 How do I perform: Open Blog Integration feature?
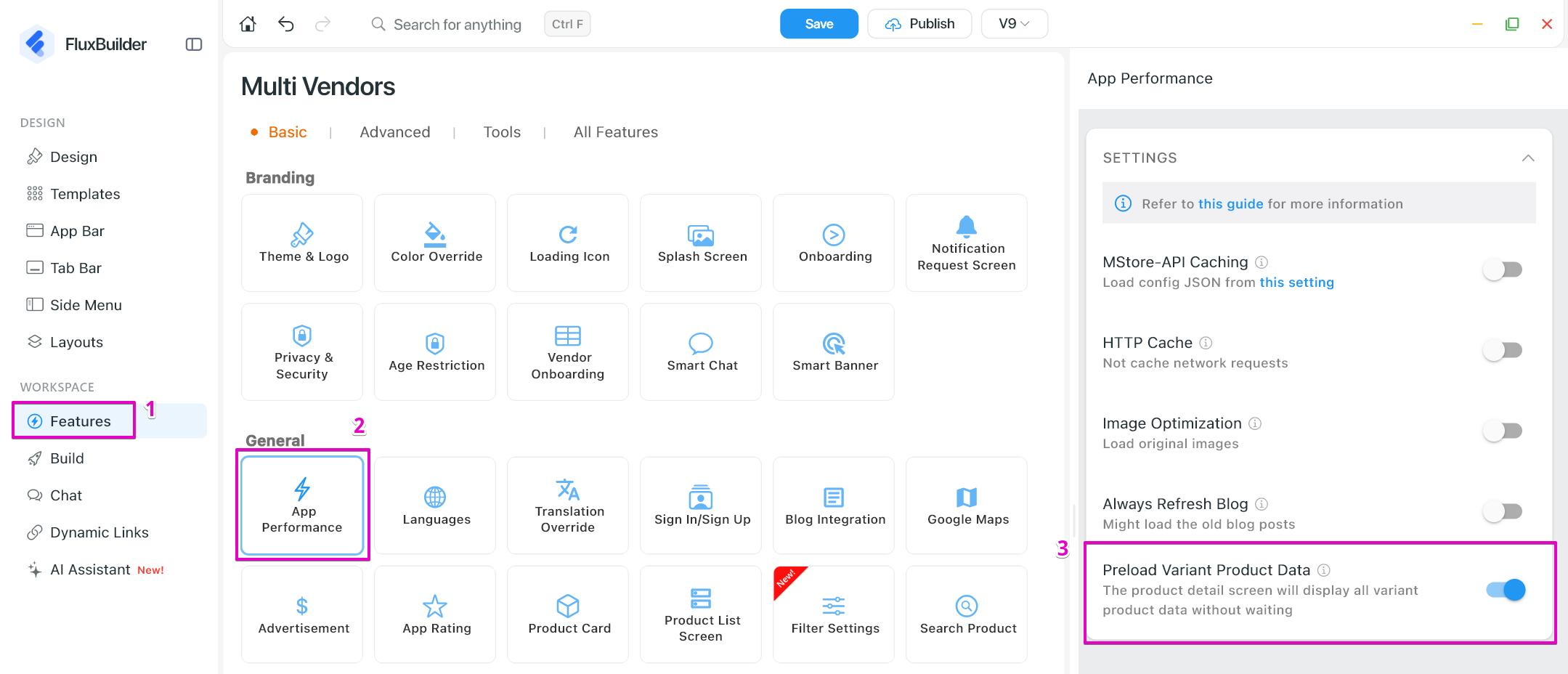click(834, 506)
